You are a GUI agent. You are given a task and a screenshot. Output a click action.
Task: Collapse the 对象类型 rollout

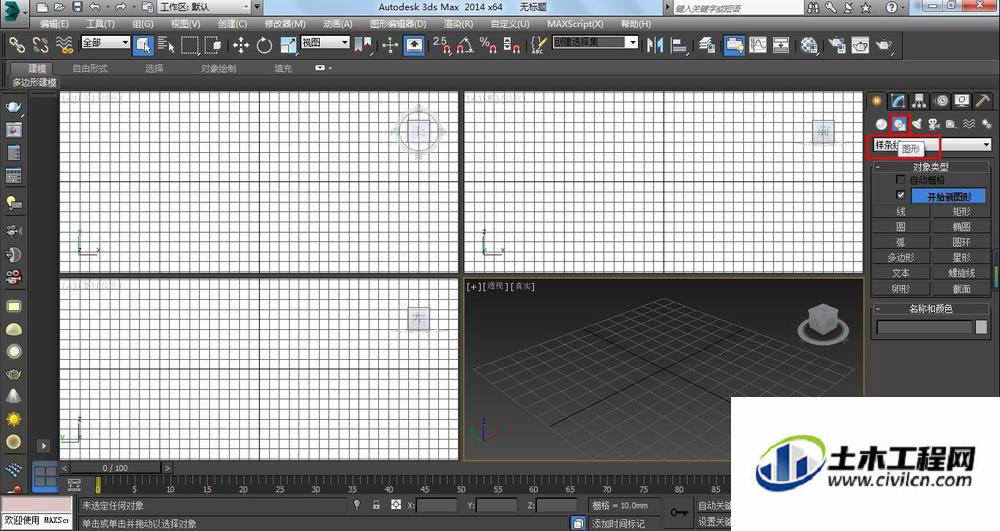[x=930, y=166]
